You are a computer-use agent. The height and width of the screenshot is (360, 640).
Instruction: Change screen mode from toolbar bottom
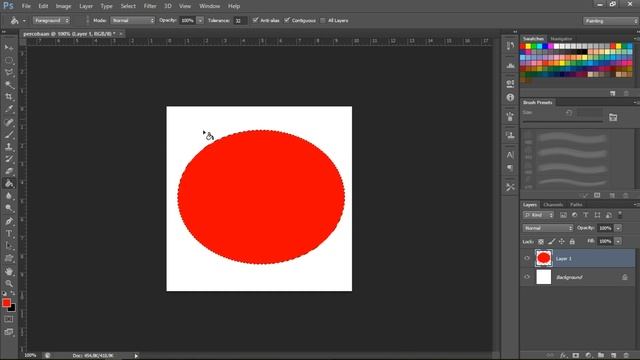coord(9,332)
